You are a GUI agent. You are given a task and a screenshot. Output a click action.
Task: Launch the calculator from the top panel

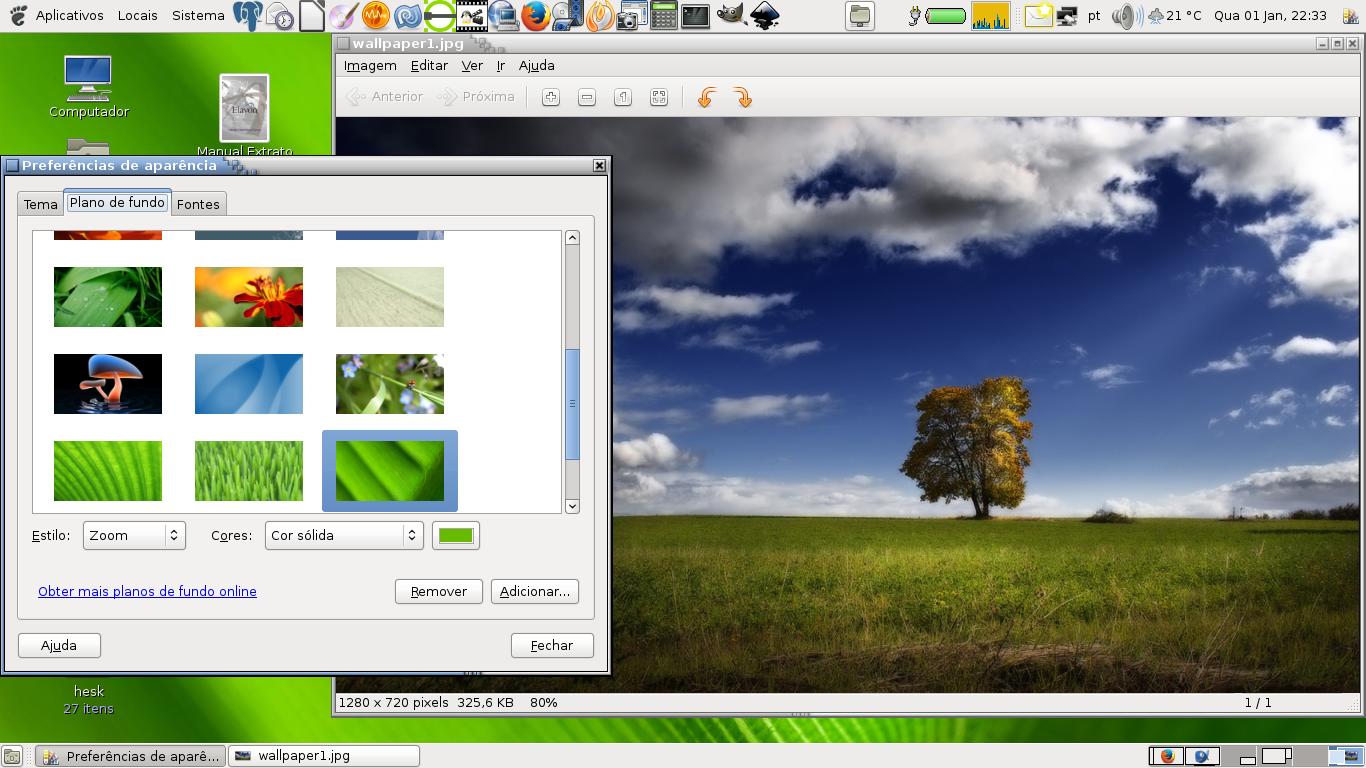(x=663, y=15)
